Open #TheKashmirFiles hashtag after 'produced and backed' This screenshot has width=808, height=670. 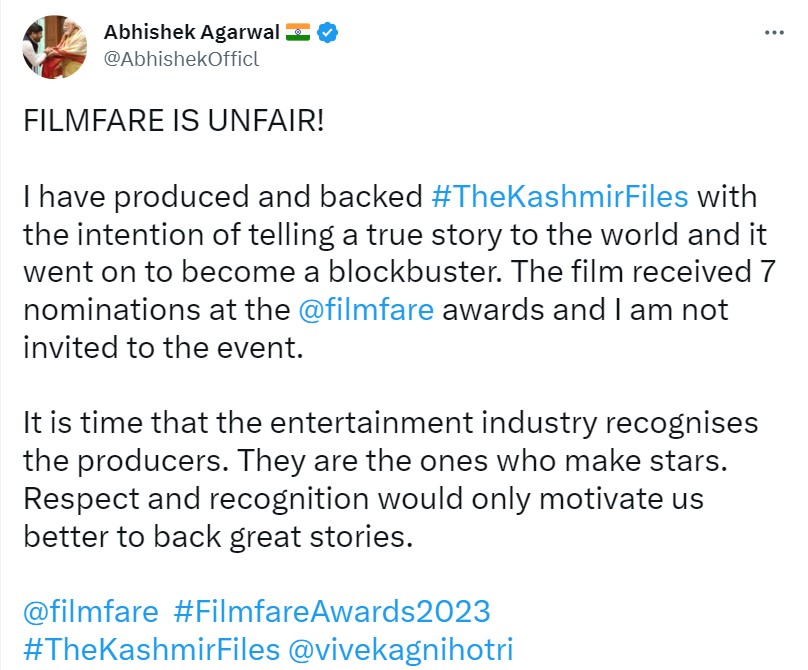click(x=559, y=196)
